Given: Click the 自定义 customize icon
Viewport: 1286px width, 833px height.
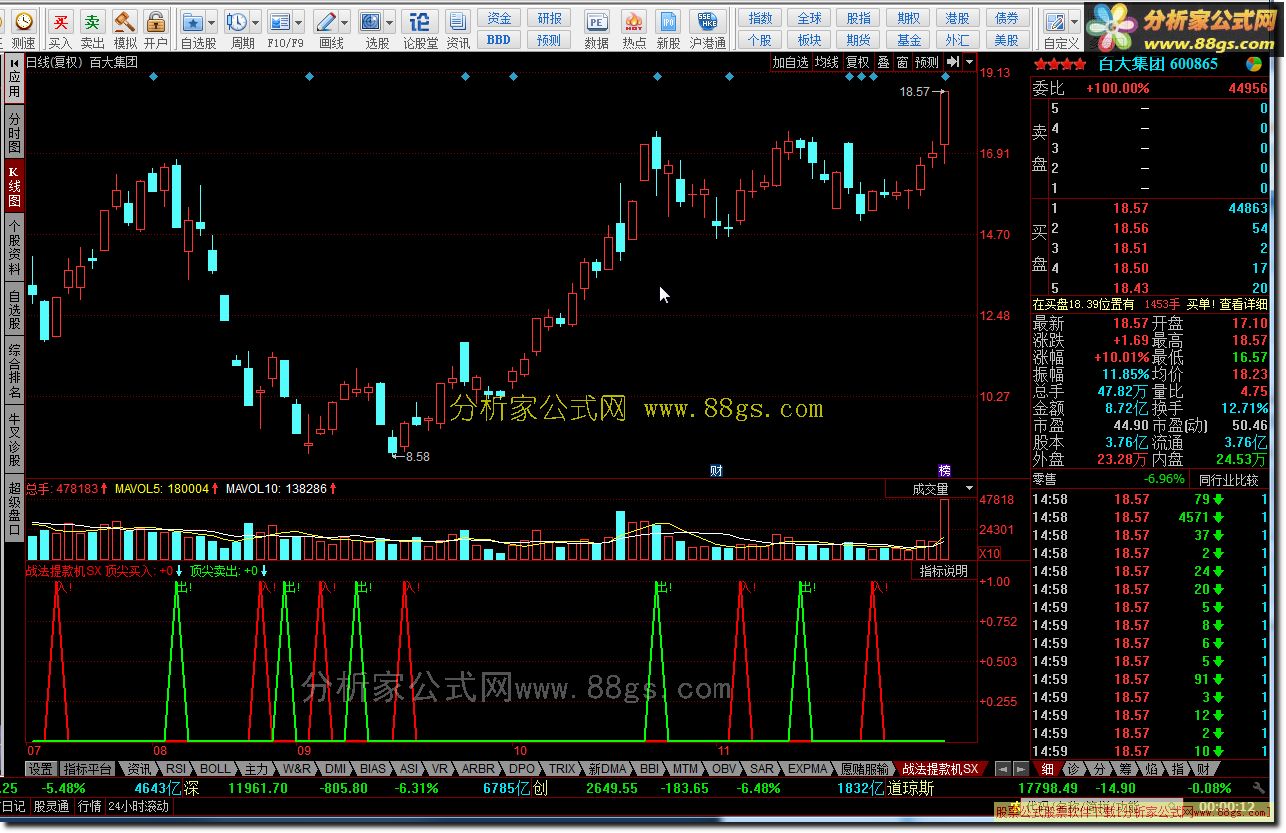Looking at the screenshot, I should pos(1055,21).
